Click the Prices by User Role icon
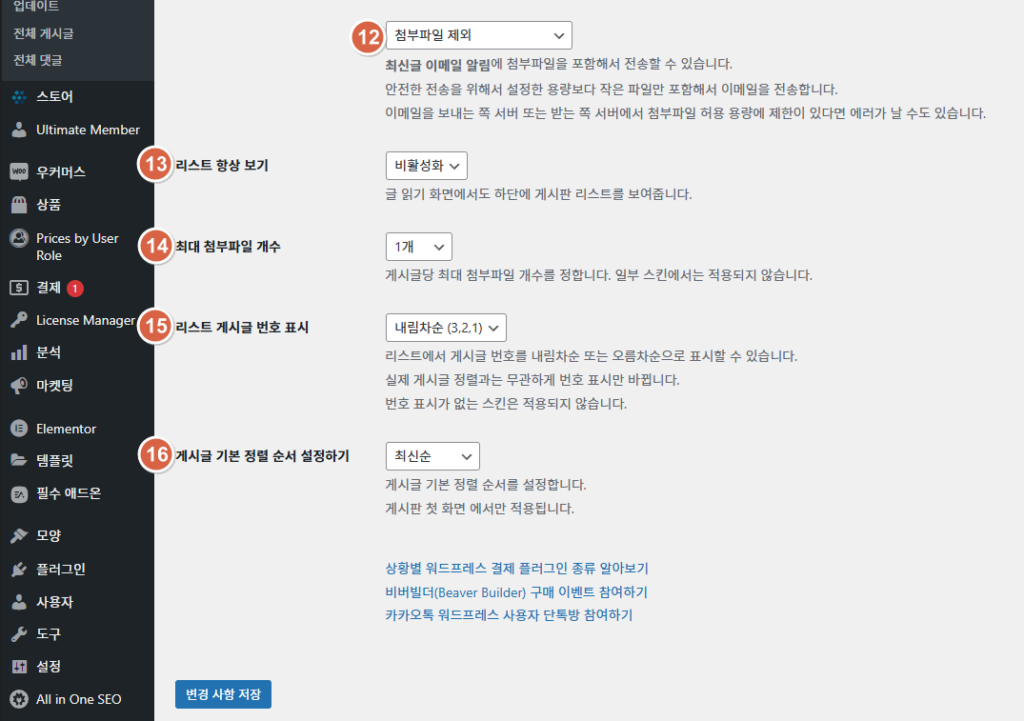Viewport: 1024px width, 721px height. click(19, 238)
